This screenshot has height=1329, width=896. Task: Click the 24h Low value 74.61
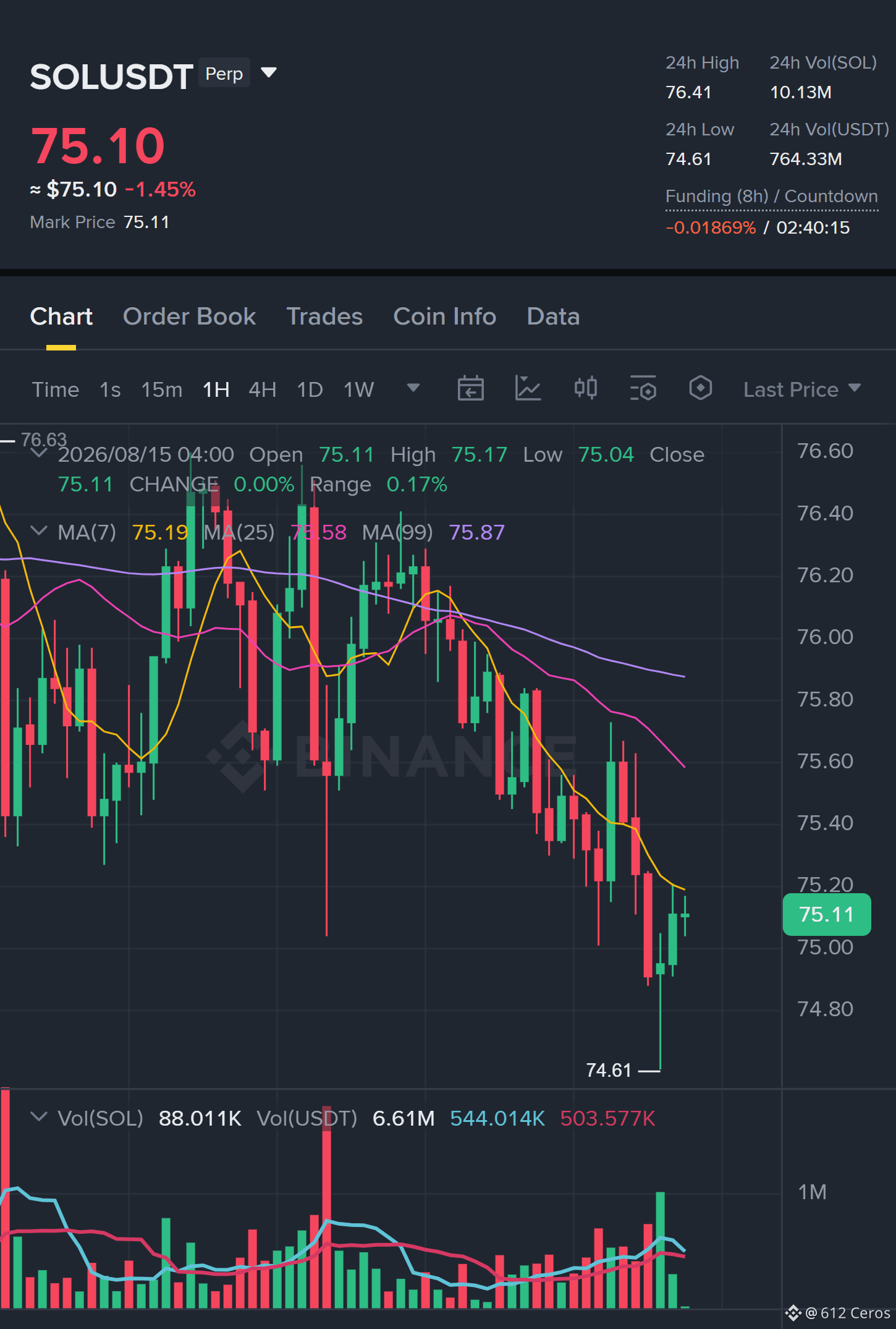click(x=688, y=159)
